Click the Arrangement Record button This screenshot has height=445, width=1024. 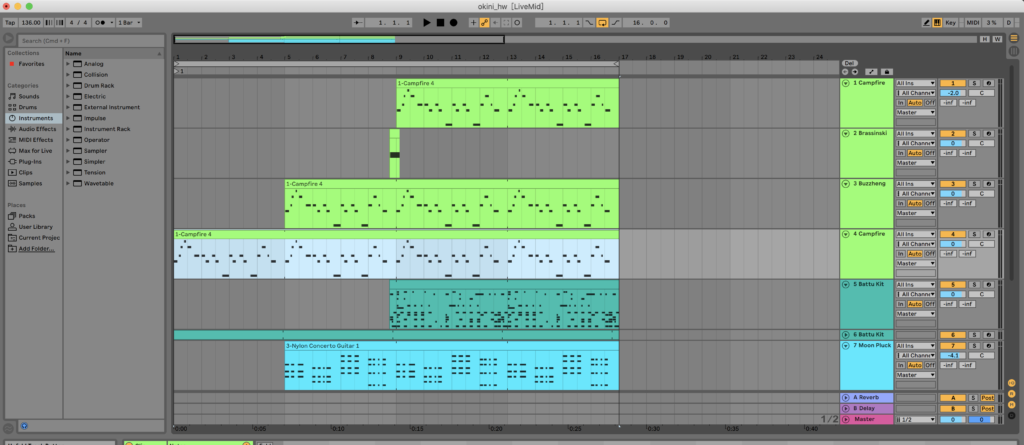click(453, 22)
